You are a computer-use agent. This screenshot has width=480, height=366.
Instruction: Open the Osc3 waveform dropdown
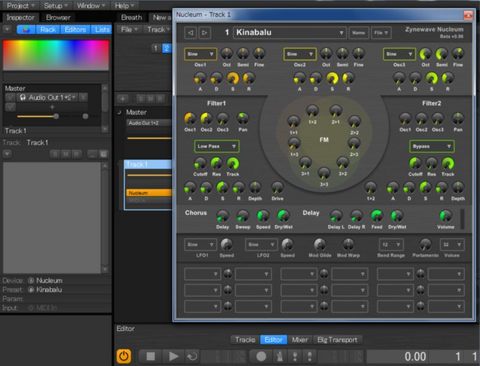coord(399,54)
